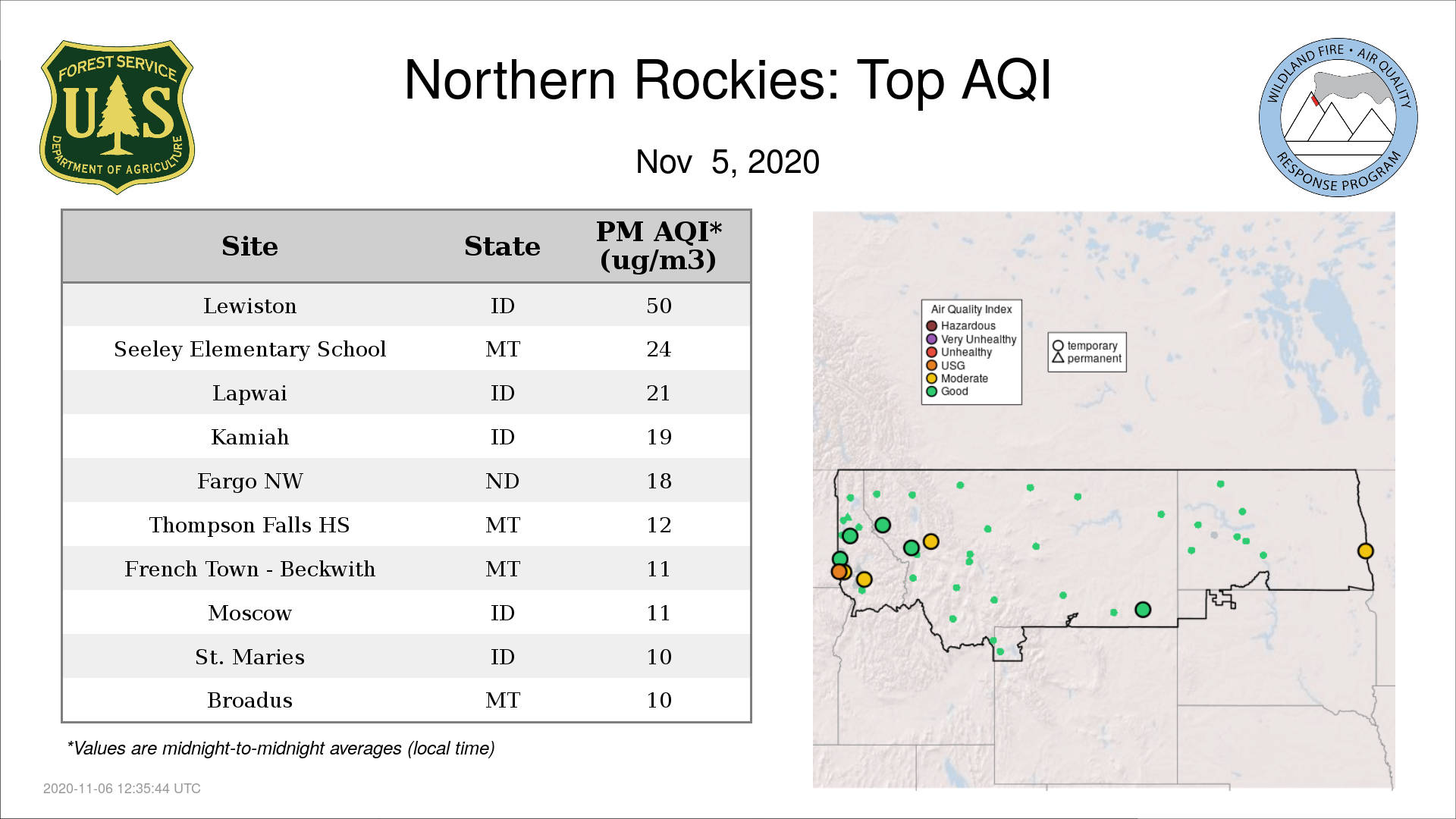Select the 'Lewiston' site cell
Image resolution: width=1456 pixels, height=819 pixels.
249,306
